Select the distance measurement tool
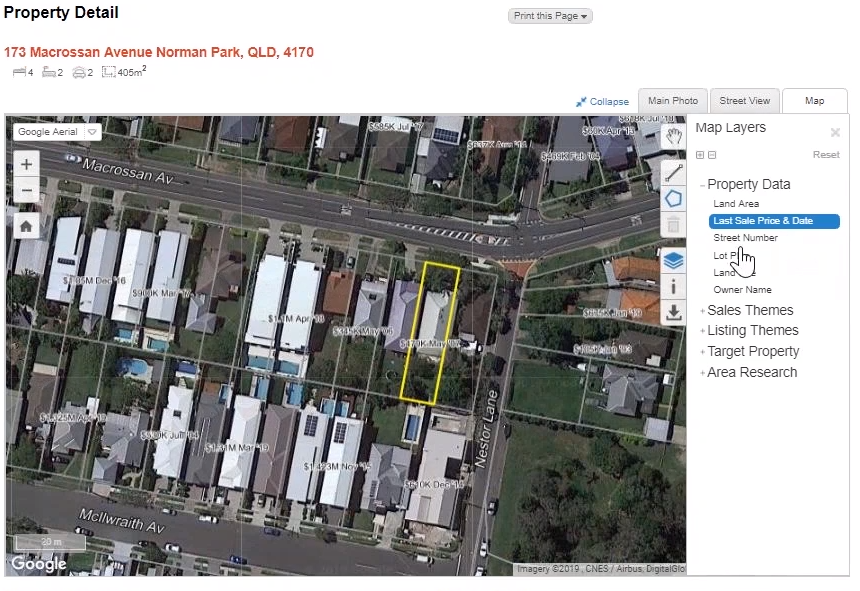Viewport: 860px width, 591px height. [x=673, y=171]
